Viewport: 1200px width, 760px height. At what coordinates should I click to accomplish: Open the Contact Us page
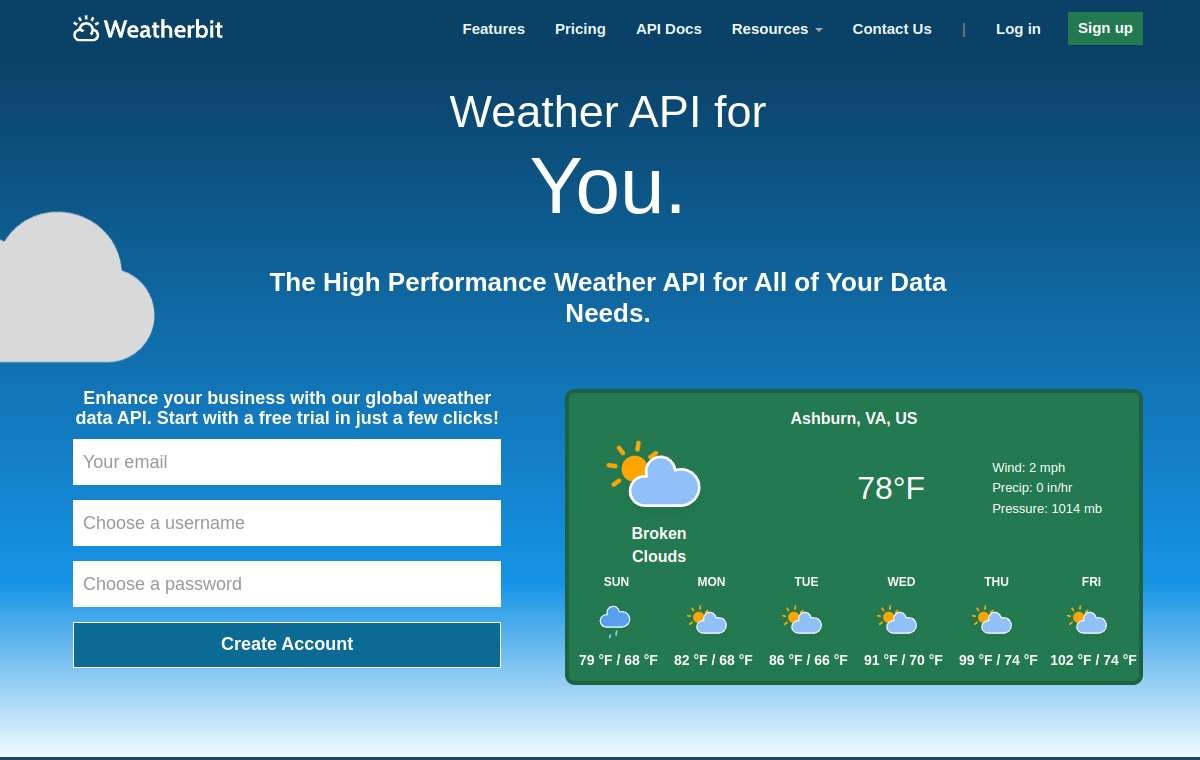pyautogui.click(x=892, y=29)
